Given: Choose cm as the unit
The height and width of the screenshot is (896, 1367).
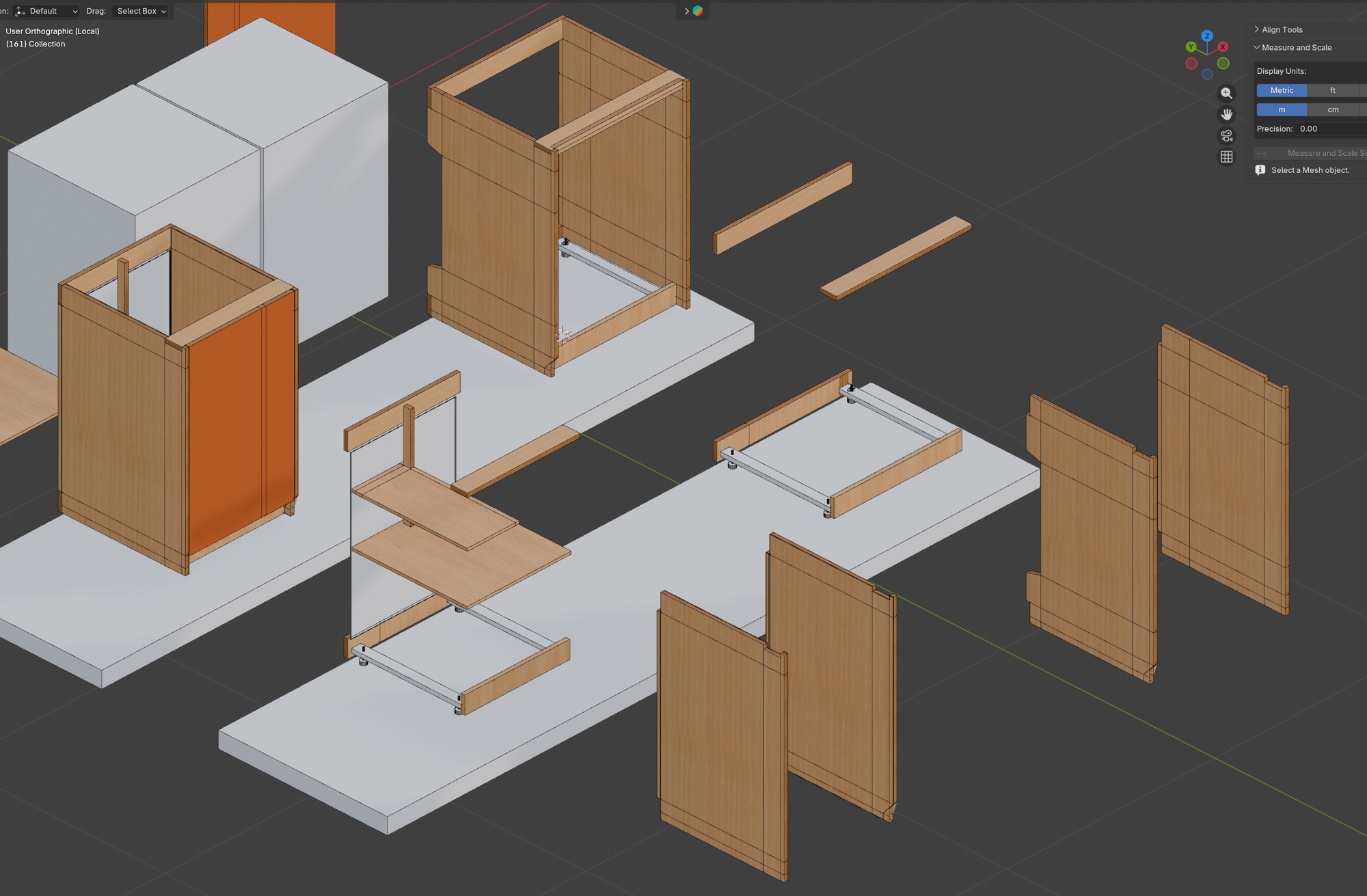Looking at the screenshot, I should (x=1332, y=109).
